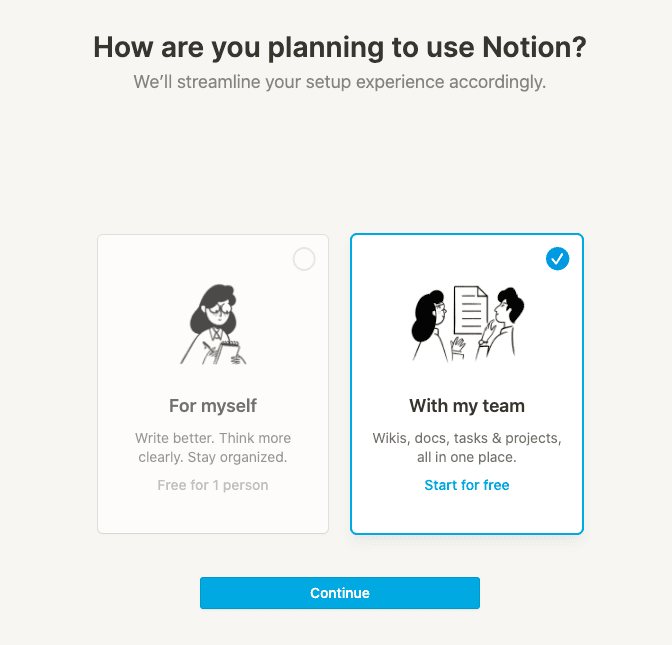This screenshot has height=645, width=672.
Task: Click "Wikis, docs, tasks & projects" description
Action: pyautogui.click(x=467, y=438)
